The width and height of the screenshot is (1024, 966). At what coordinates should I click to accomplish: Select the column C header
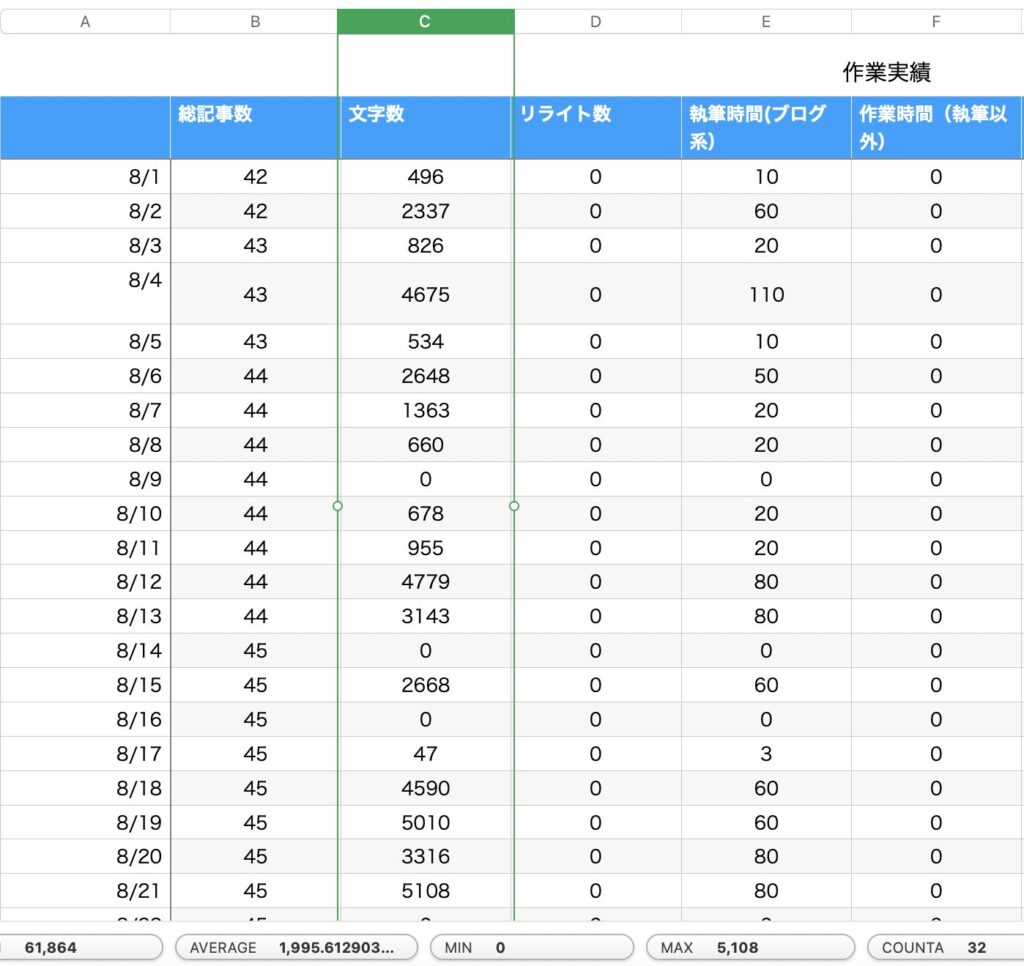coord(425,22)
